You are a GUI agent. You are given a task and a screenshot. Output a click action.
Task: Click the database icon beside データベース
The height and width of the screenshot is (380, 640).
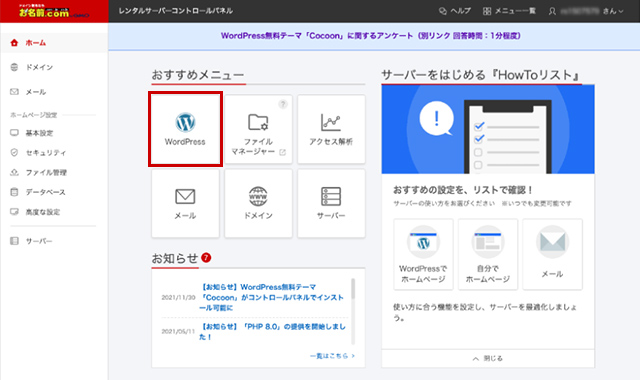[14, 192]
